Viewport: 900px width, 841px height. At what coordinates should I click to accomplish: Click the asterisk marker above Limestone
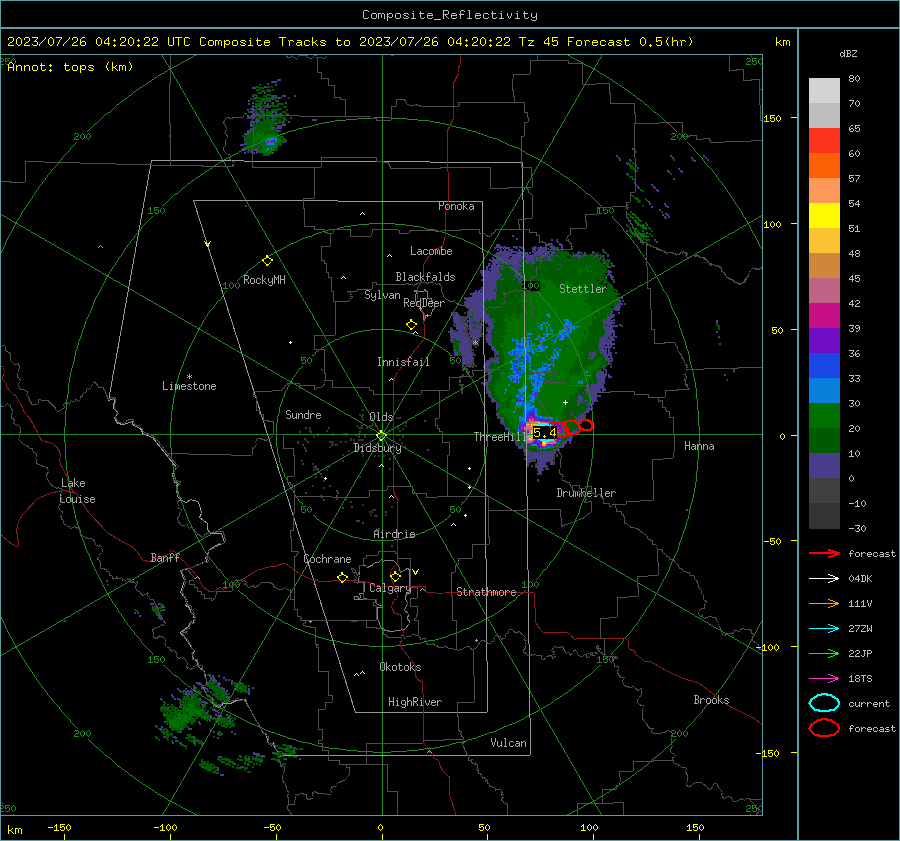coord(189,377)
